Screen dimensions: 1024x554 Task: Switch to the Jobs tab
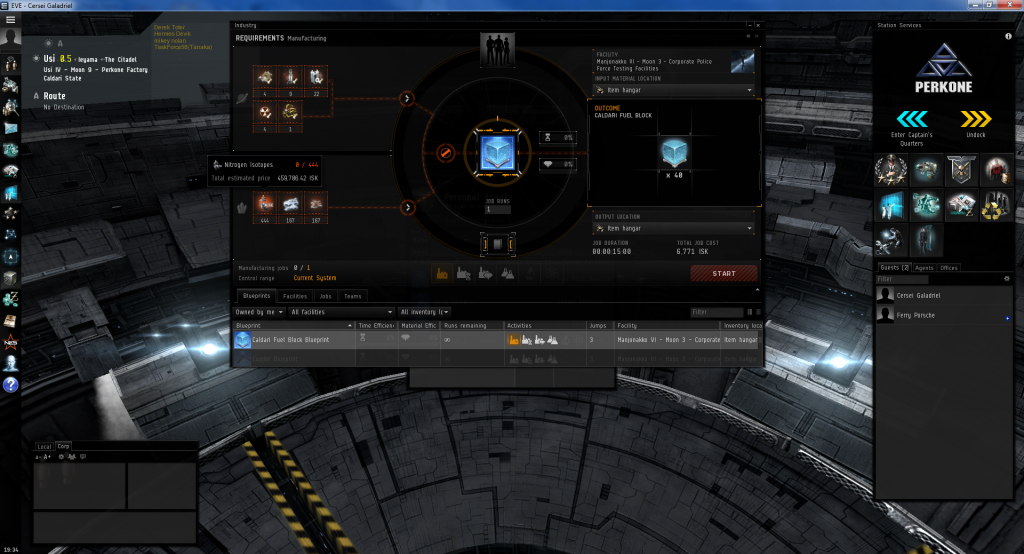click(x=326, y=297)
